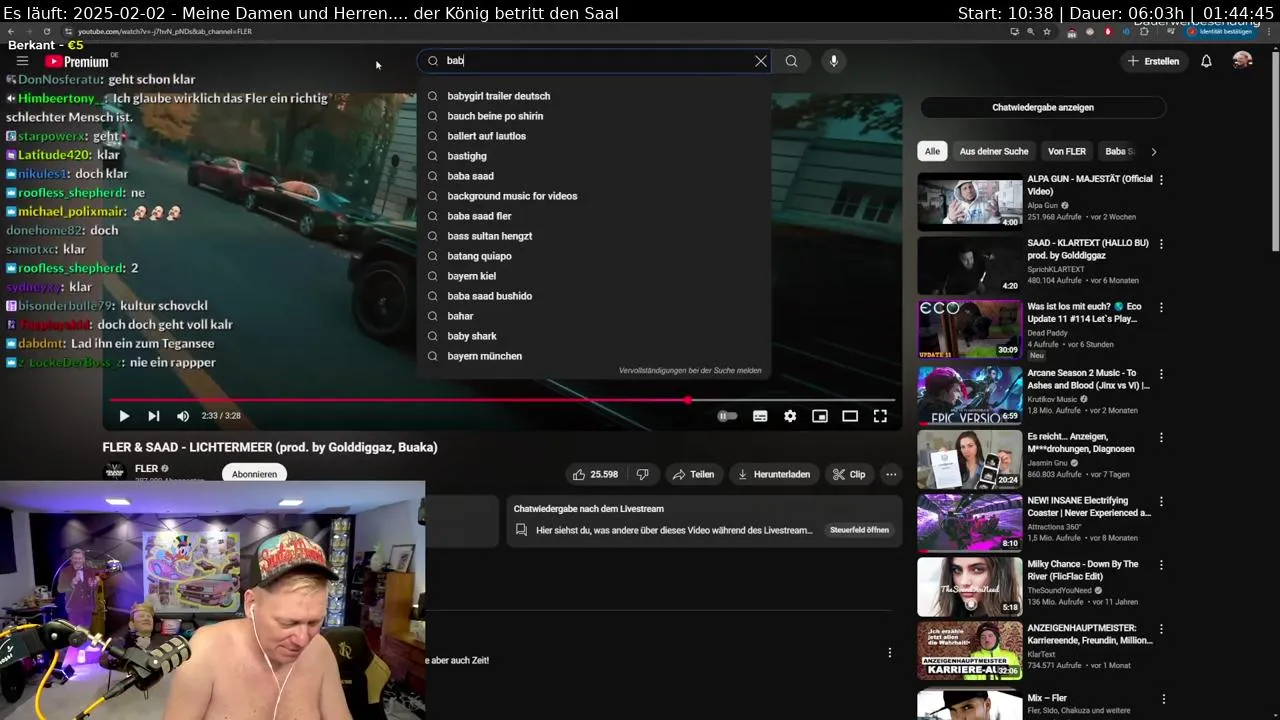Toggle subtitles in the player
This screenshot has width=1280, height=720.
coord(760,416)
